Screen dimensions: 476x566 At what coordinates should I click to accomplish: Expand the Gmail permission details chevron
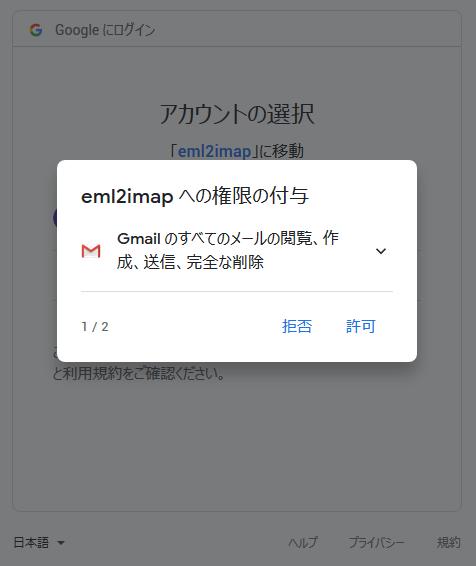point(381,251)
